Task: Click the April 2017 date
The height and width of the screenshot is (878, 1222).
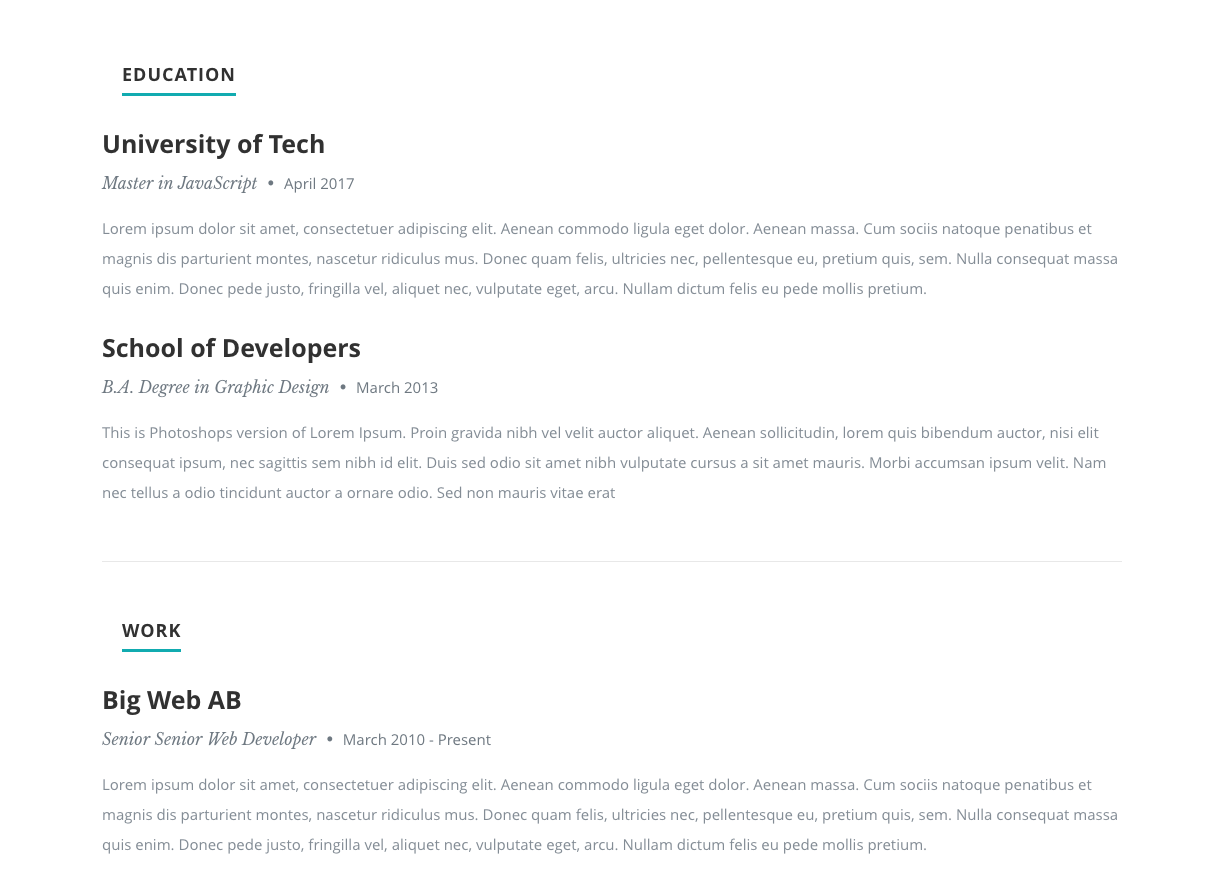Action: pyautogui.click(x=319, y=184)
